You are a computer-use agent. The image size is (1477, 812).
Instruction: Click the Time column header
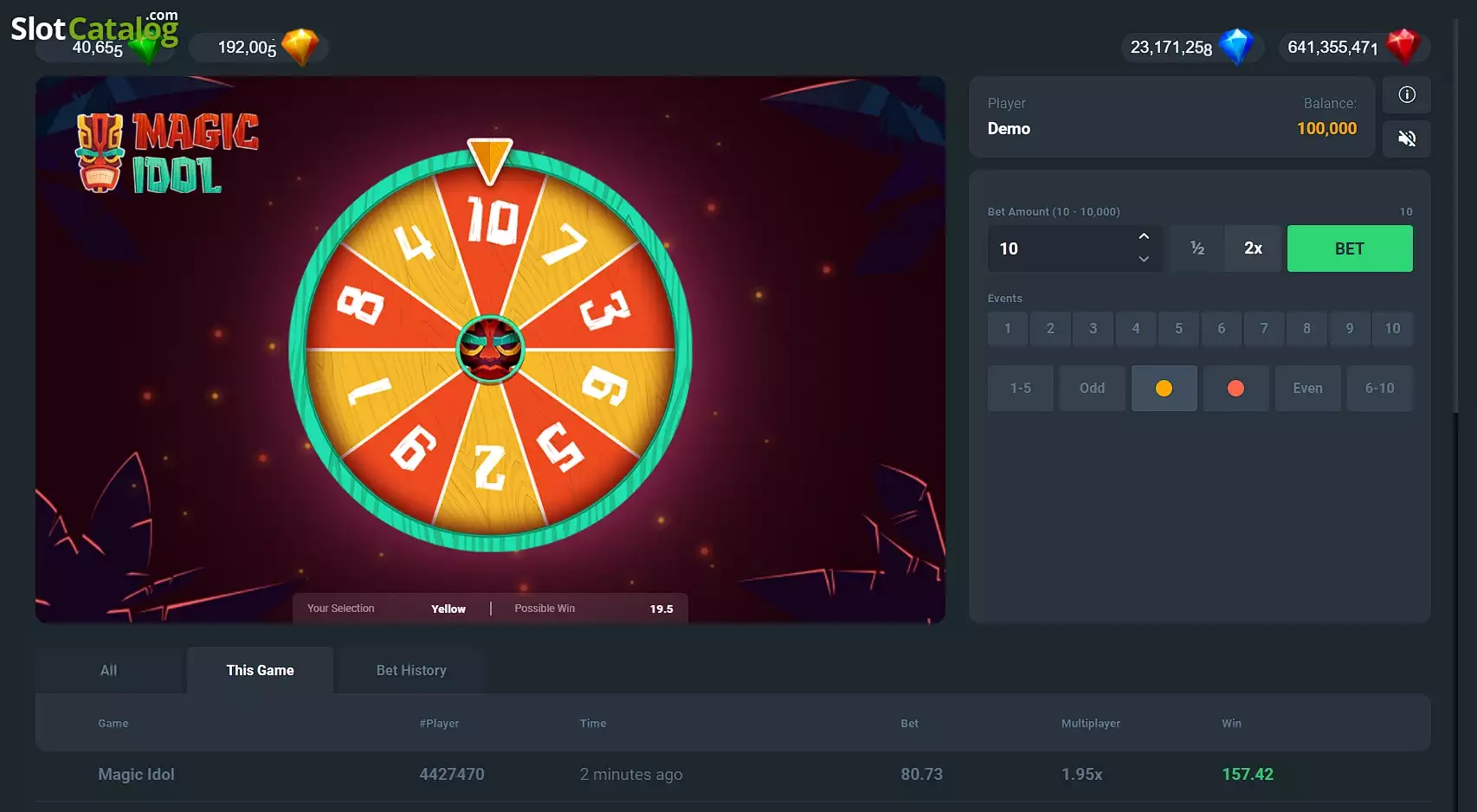pos(593,724)
